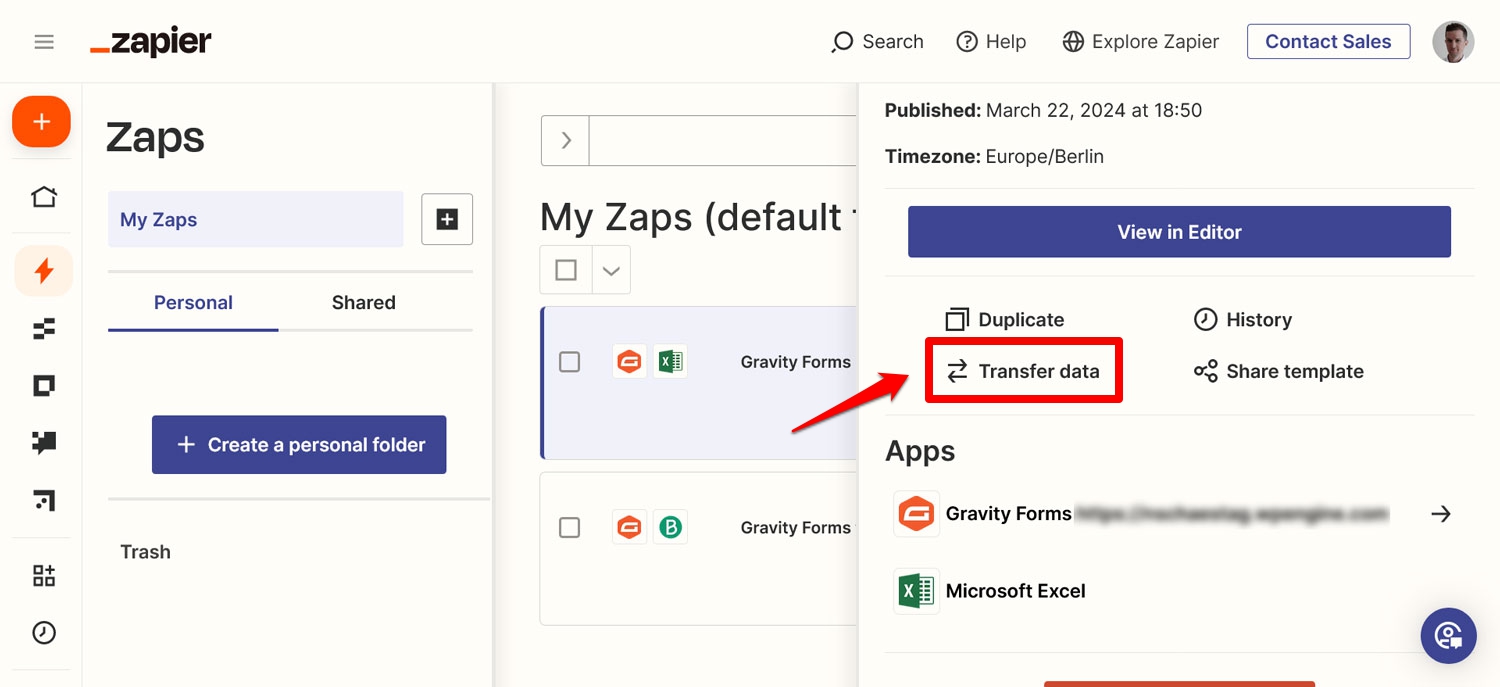This screenshot has width=1500, height=687.
Task: Click the green B app icon in second Zap
Action: point(669,527)
